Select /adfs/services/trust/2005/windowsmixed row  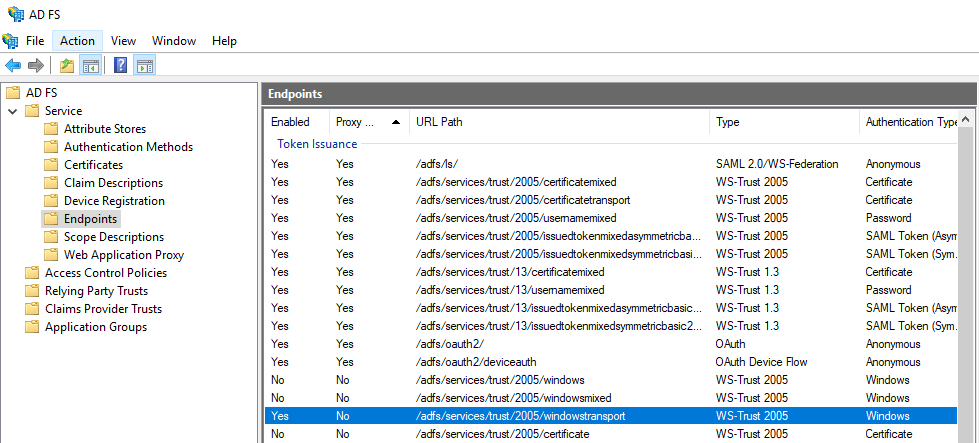[x=611, y=398]
